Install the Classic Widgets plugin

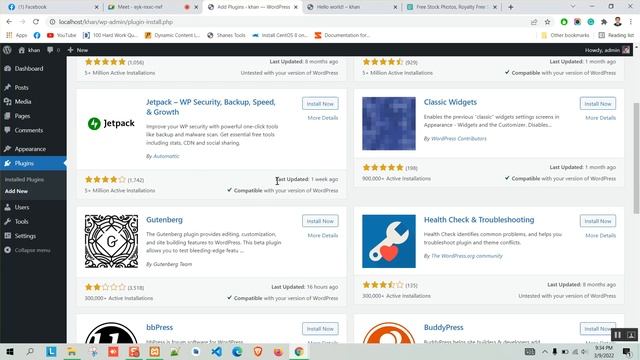pos(598,104)
